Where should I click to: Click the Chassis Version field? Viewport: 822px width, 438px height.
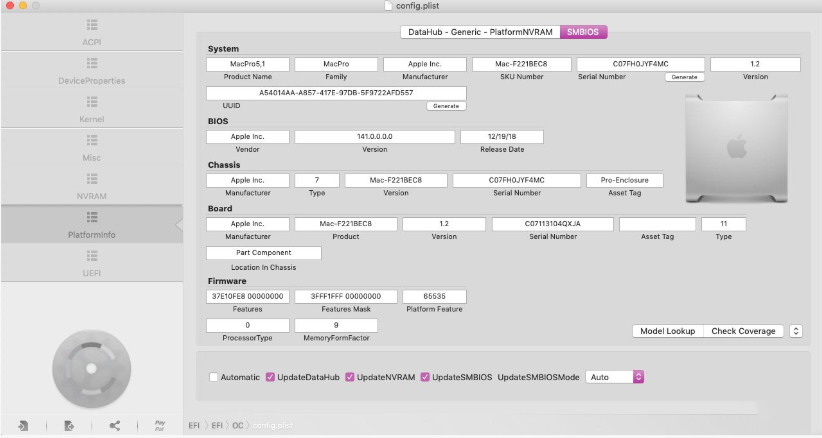click(x=396, y=180)
